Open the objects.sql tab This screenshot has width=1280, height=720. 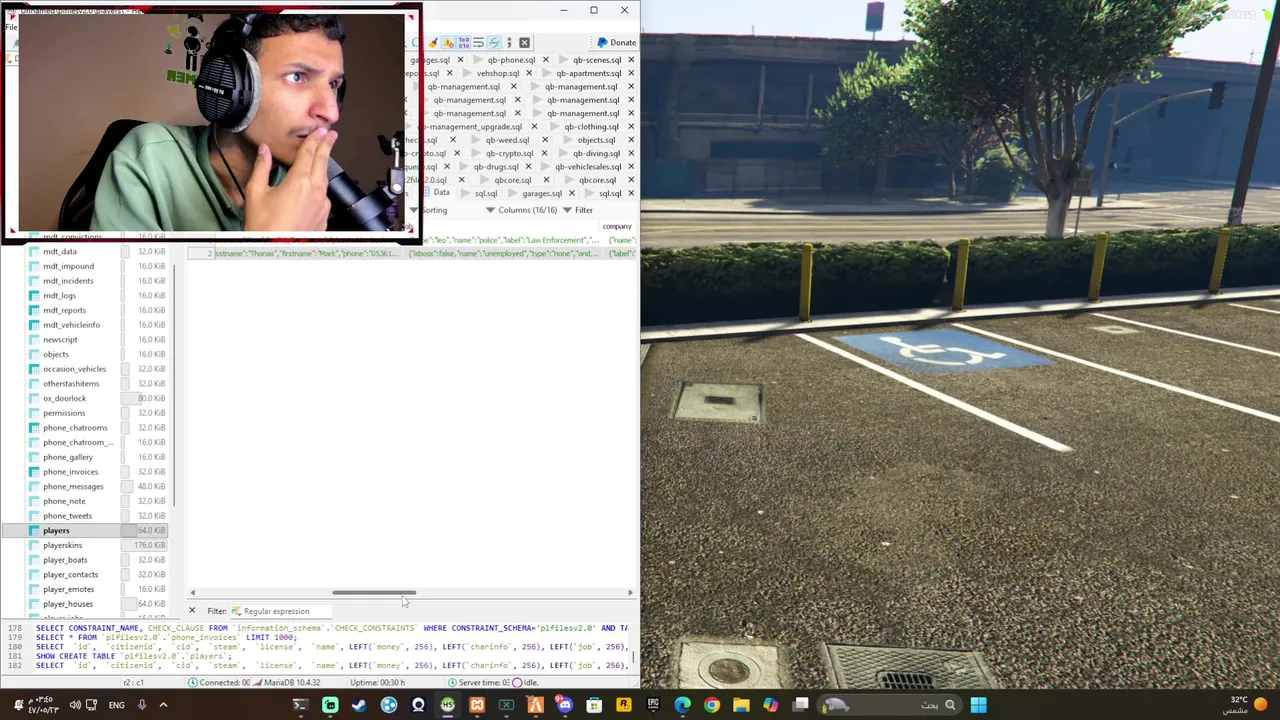[x=596, y=140]
